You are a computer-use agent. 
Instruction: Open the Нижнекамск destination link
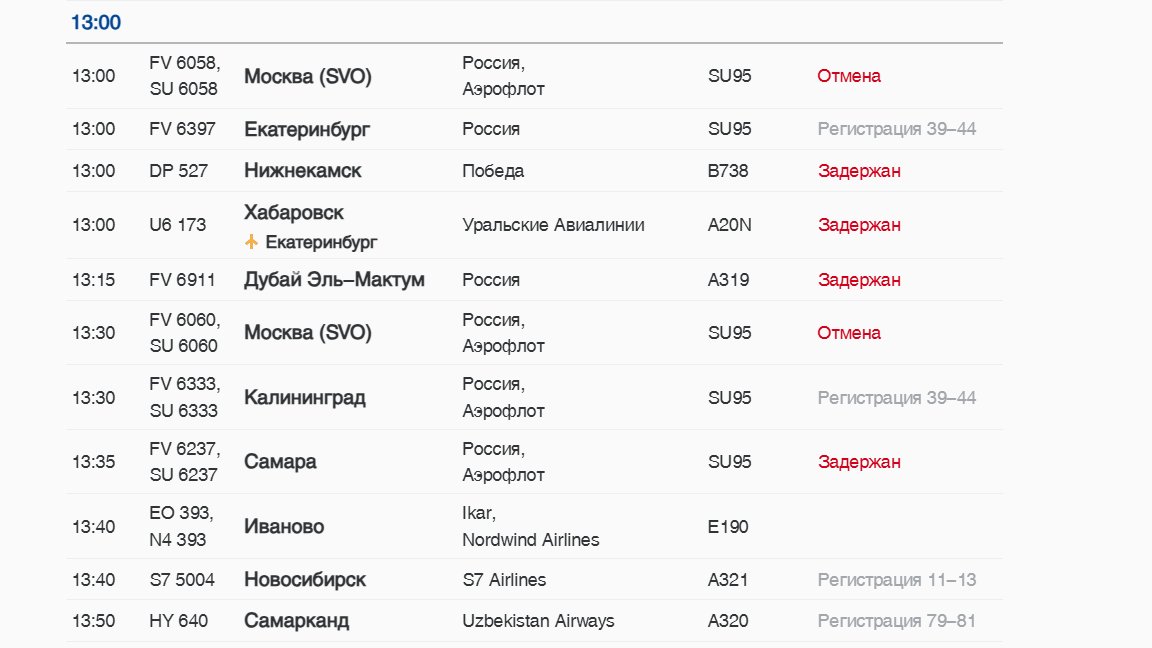(x=302, y=171)
